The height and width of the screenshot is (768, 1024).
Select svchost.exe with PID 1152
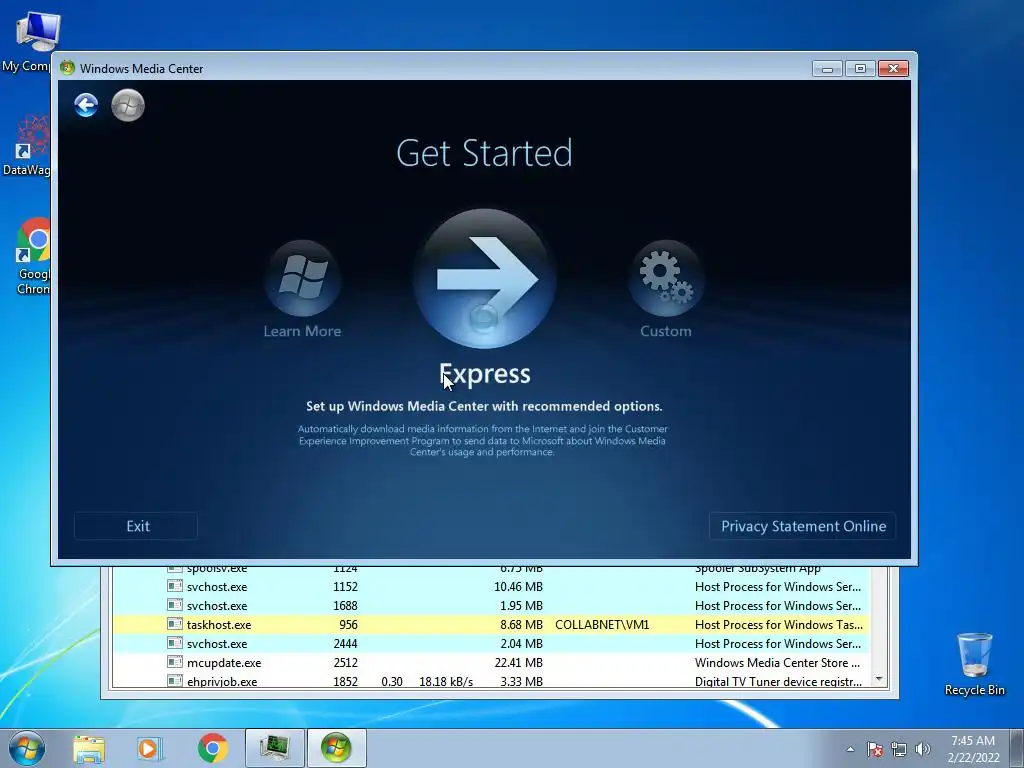click(490, 587)
